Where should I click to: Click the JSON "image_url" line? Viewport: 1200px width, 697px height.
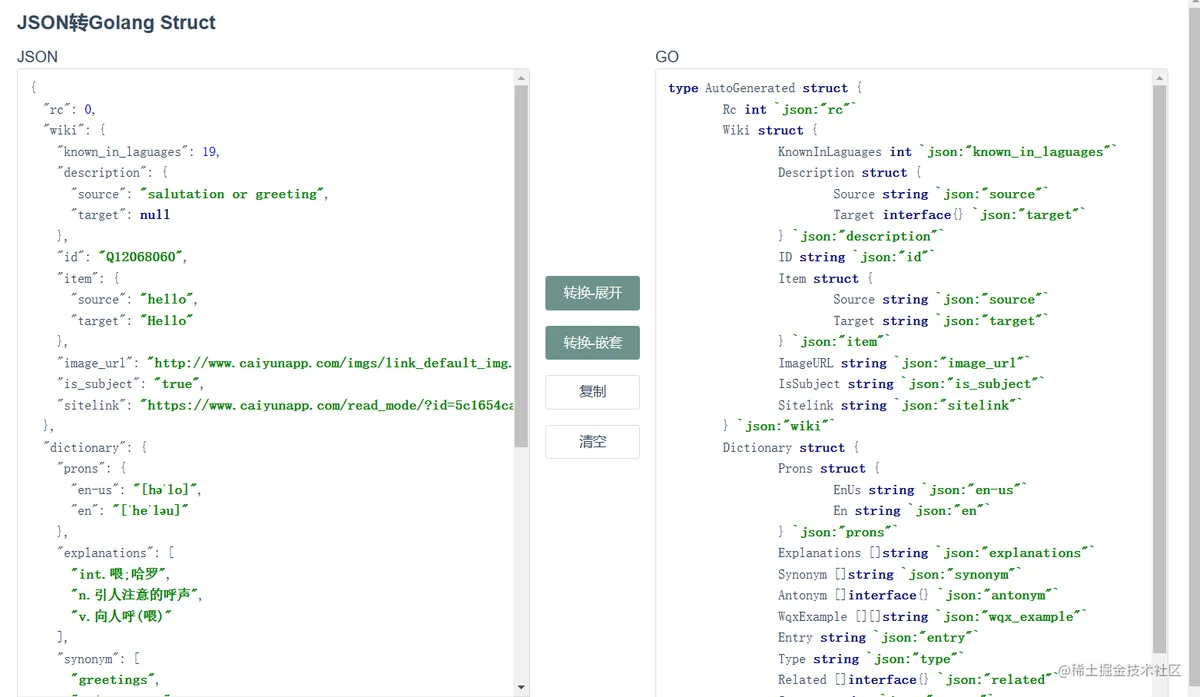[x=284, y=363]
